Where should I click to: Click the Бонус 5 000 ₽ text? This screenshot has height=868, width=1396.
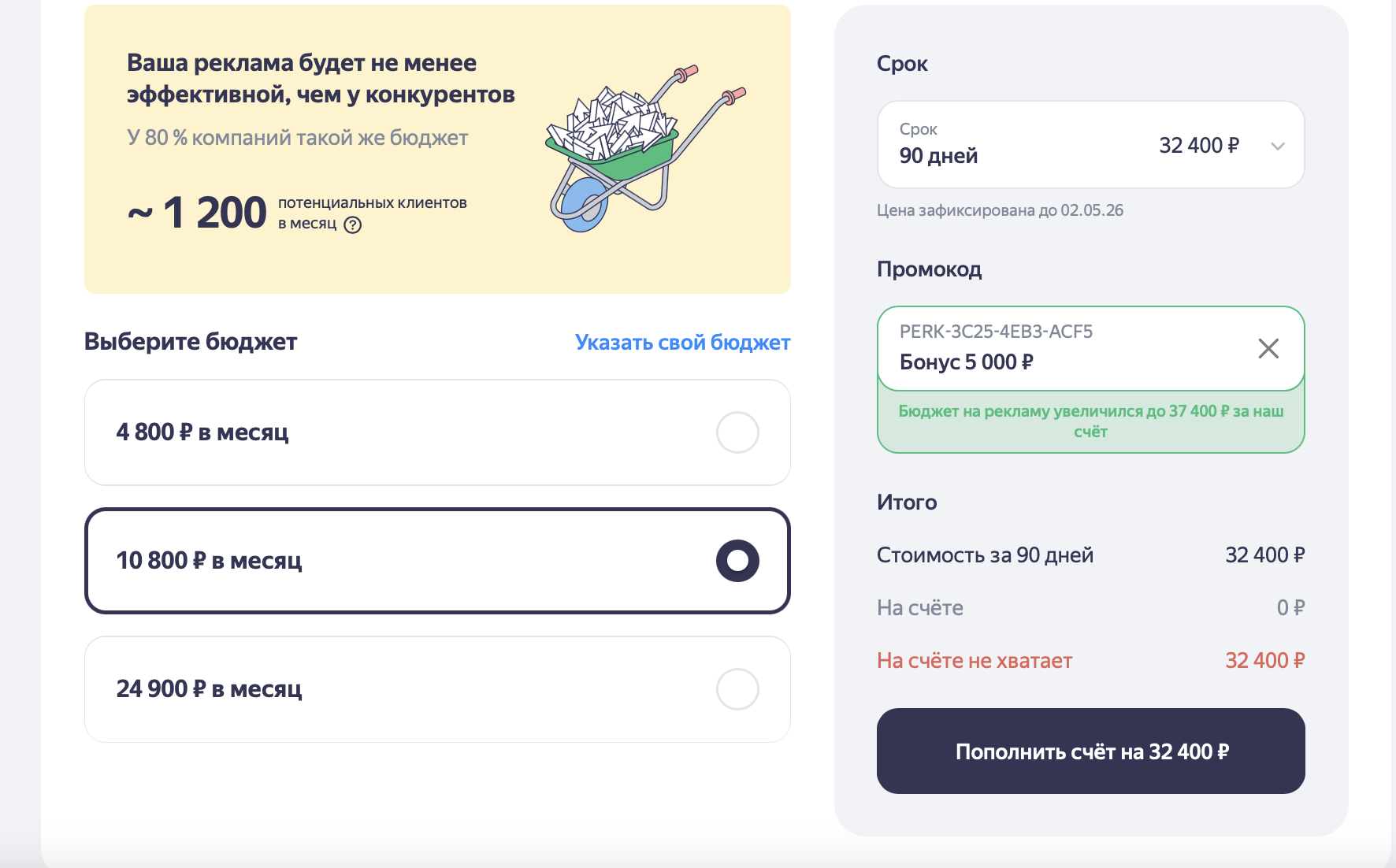pyautogui.click(x=966, y=362)
